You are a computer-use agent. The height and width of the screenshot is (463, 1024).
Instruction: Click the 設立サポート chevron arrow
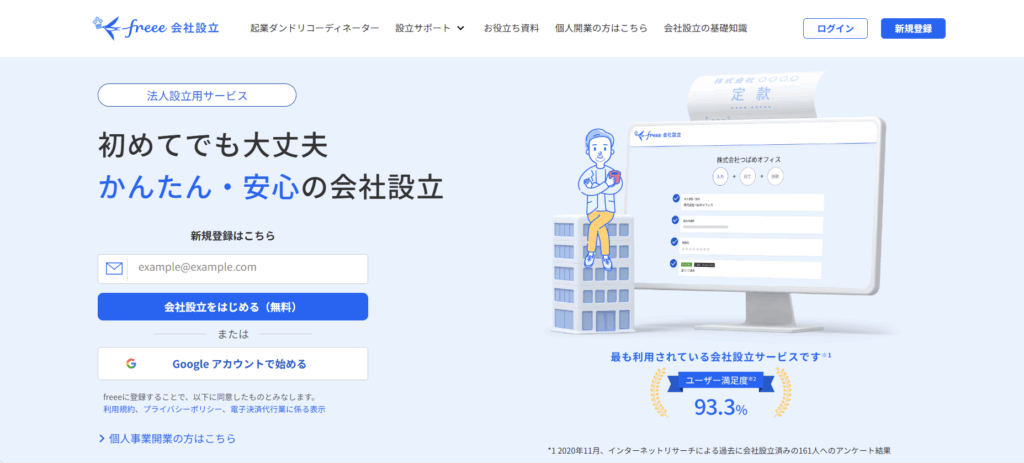click(460, 29)
